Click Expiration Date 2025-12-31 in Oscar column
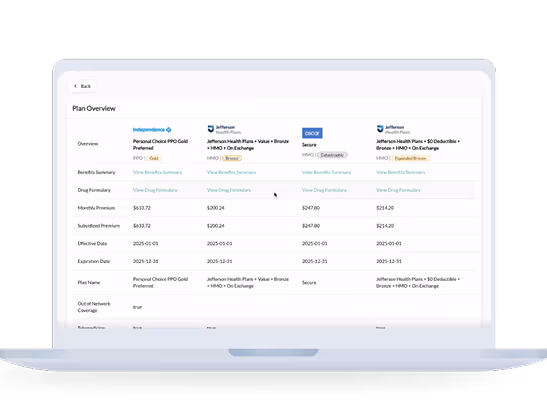 coord(315,261)
